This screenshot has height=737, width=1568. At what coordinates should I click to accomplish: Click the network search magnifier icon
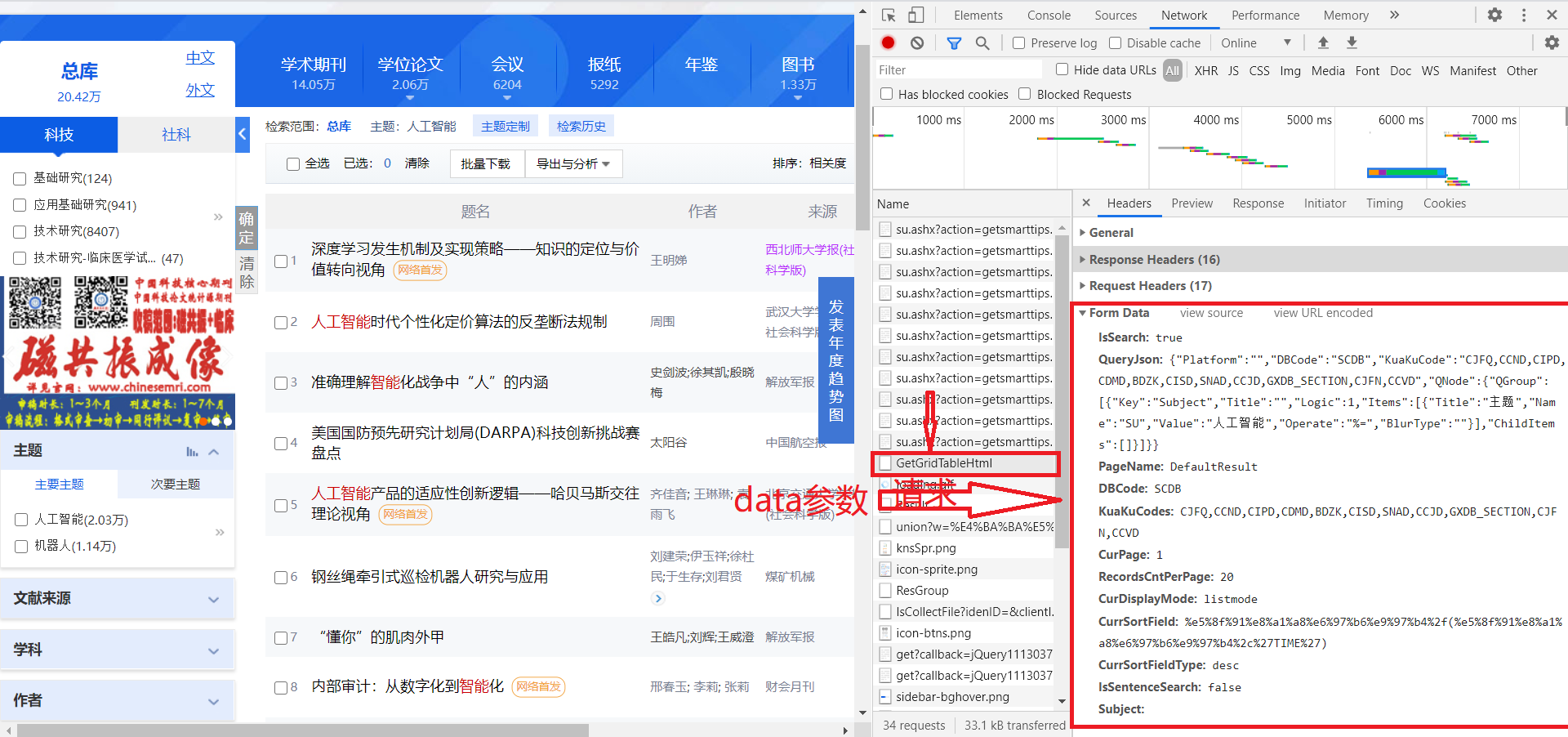pos(982,42)
